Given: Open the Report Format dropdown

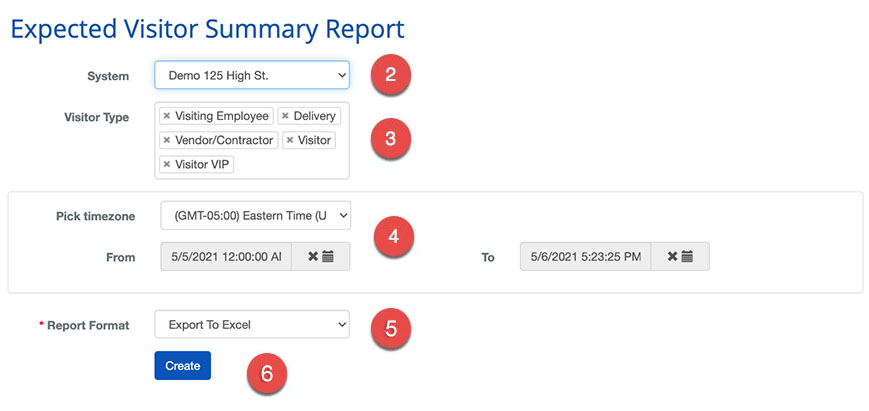Looking at the screenshot, I should (251, 325).
